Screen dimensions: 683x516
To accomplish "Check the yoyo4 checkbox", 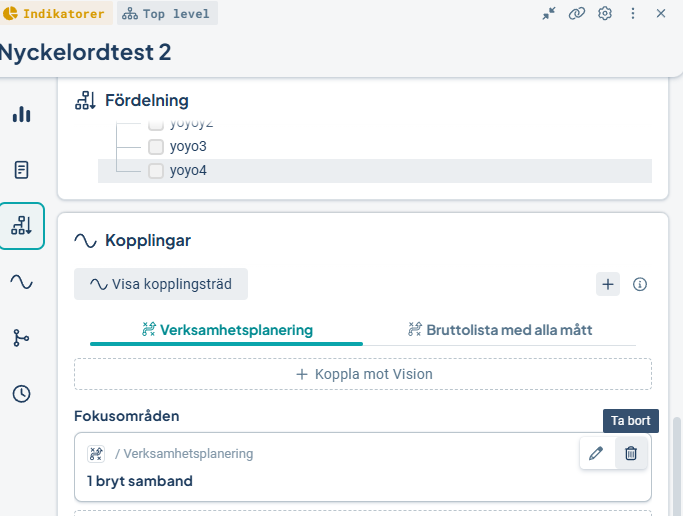I will click(x=156, y=171).
